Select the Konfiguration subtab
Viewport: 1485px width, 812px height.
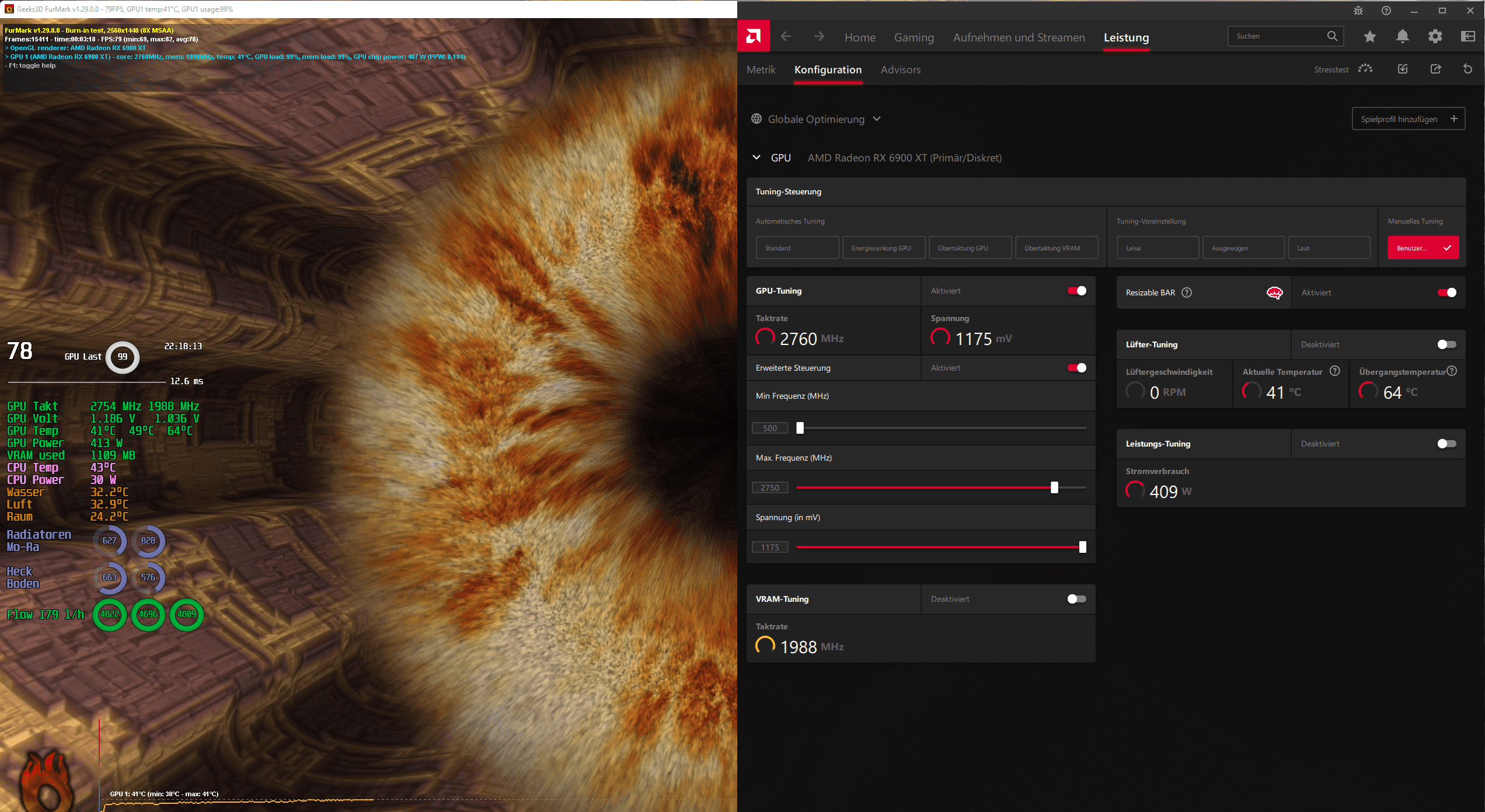tap(828, 69)
